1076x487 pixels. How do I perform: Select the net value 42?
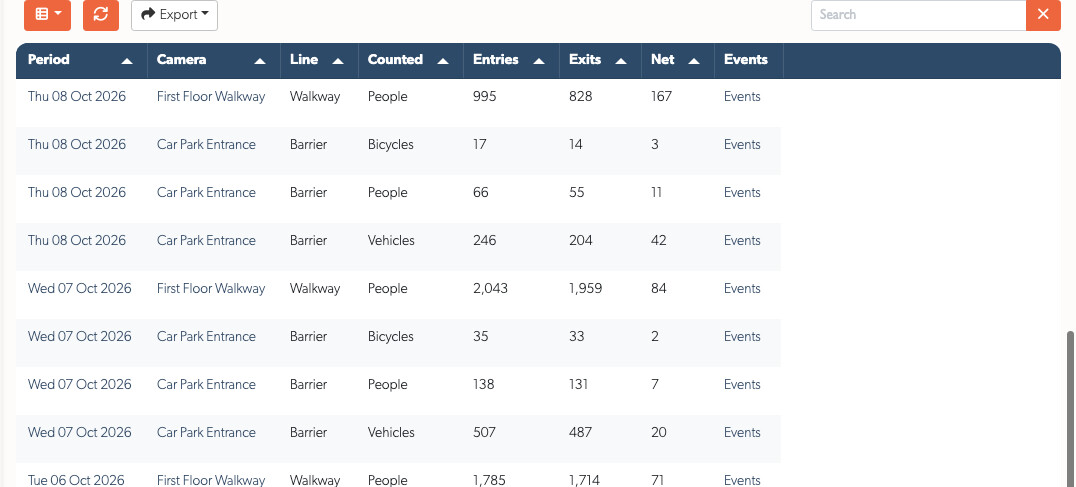(x=659, y=241)
